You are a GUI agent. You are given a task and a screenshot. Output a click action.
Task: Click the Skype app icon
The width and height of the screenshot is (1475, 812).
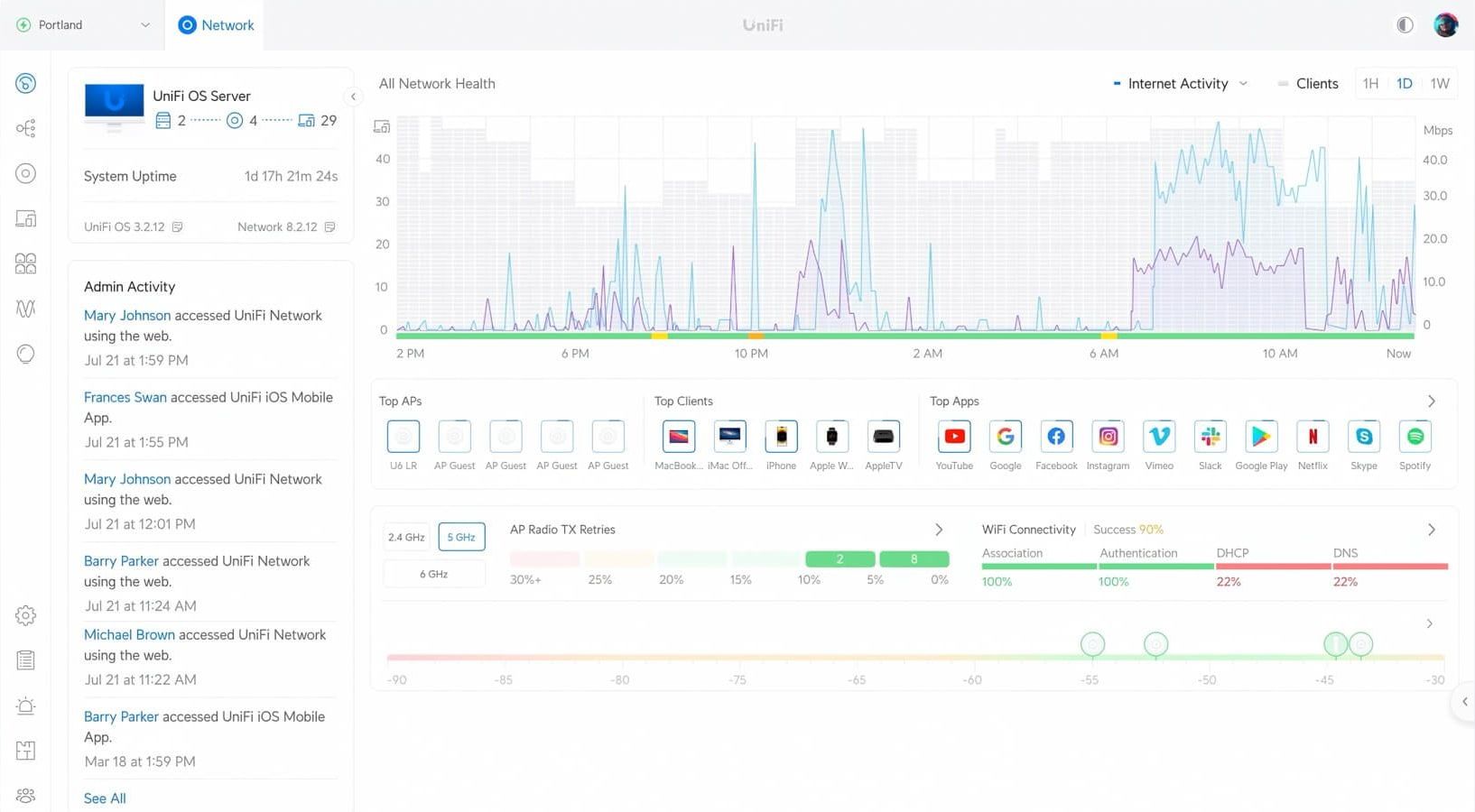pos(1364,437)
